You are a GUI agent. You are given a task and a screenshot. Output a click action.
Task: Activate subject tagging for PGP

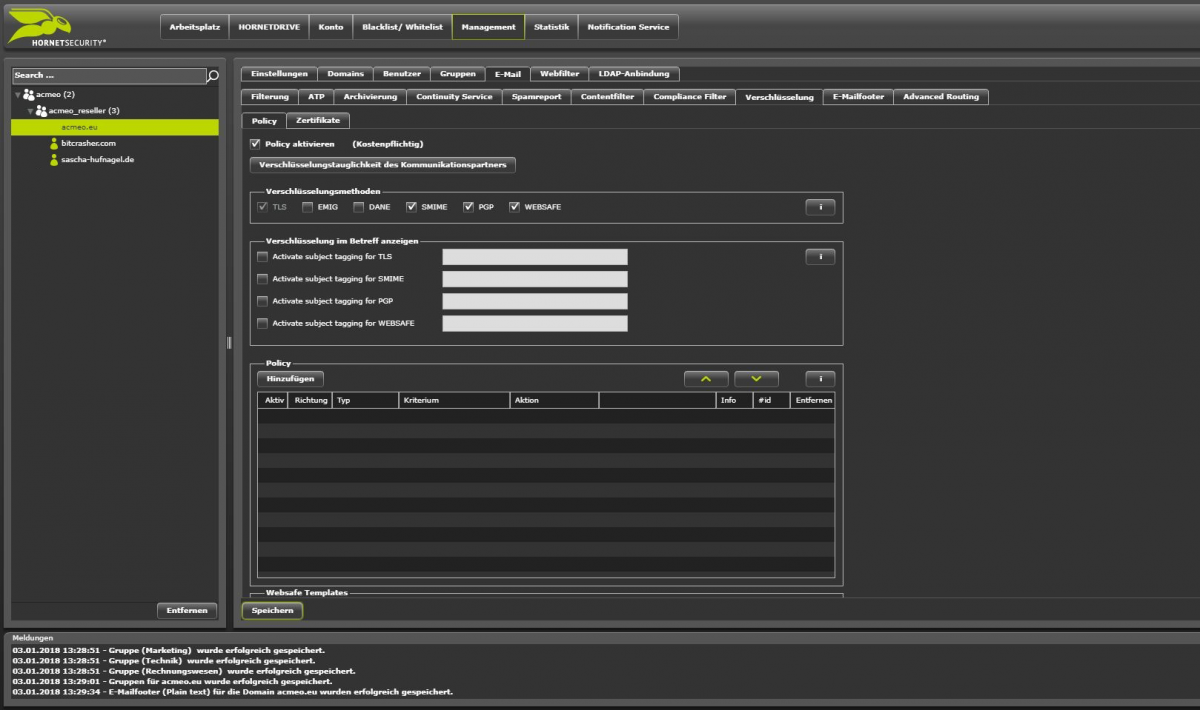coord(263,301)
